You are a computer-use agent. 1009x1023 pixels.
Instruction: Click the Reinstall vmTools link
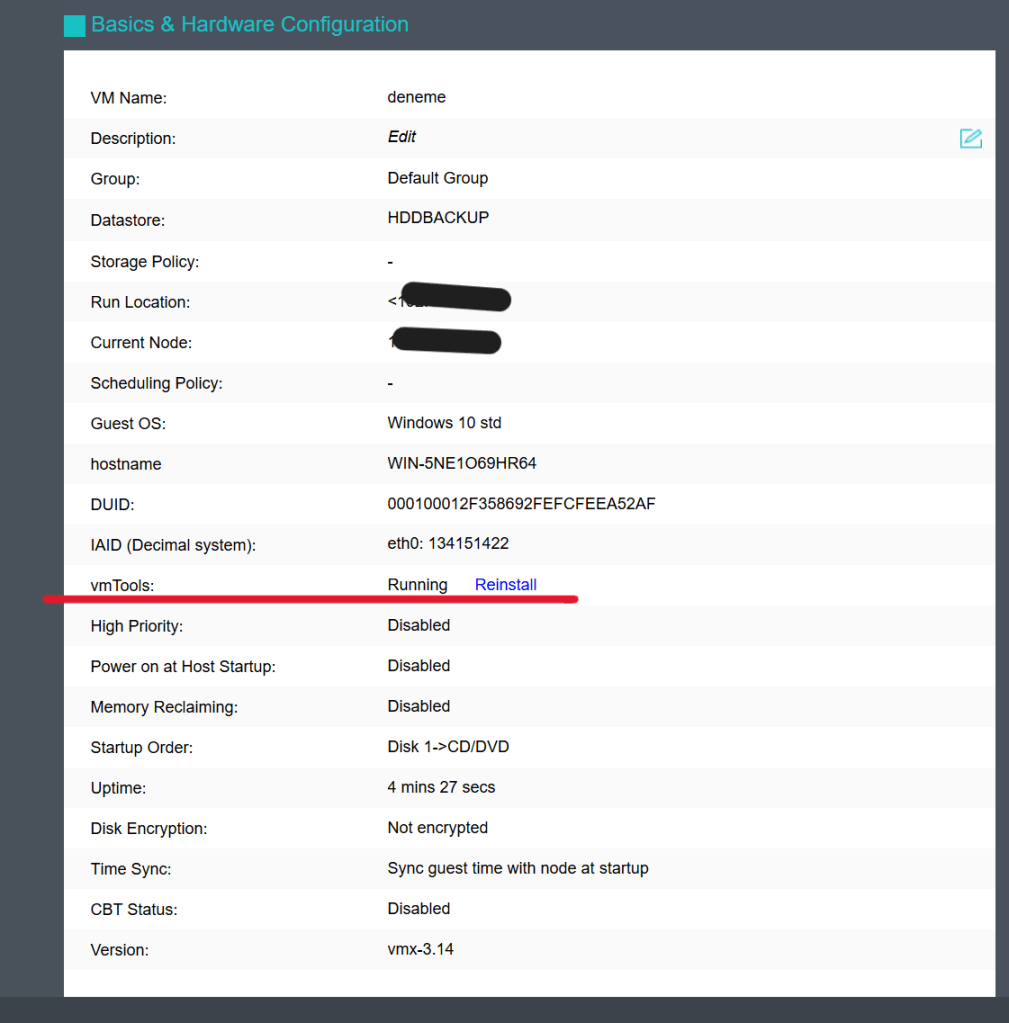505,585
